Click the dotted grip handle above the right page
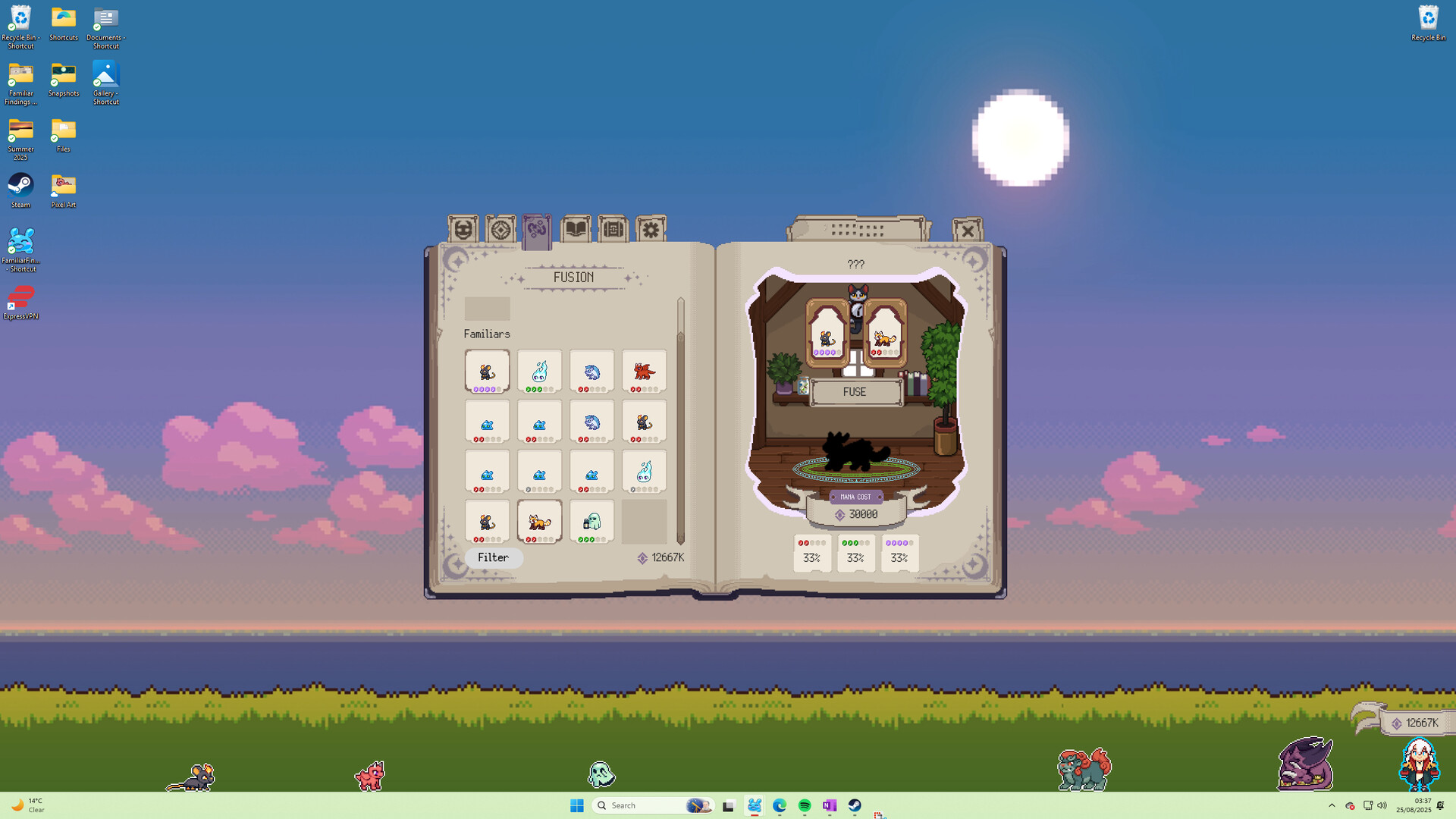Image resolution: width=1456 pixels, height=819 pixels. [x=858, y=228]
